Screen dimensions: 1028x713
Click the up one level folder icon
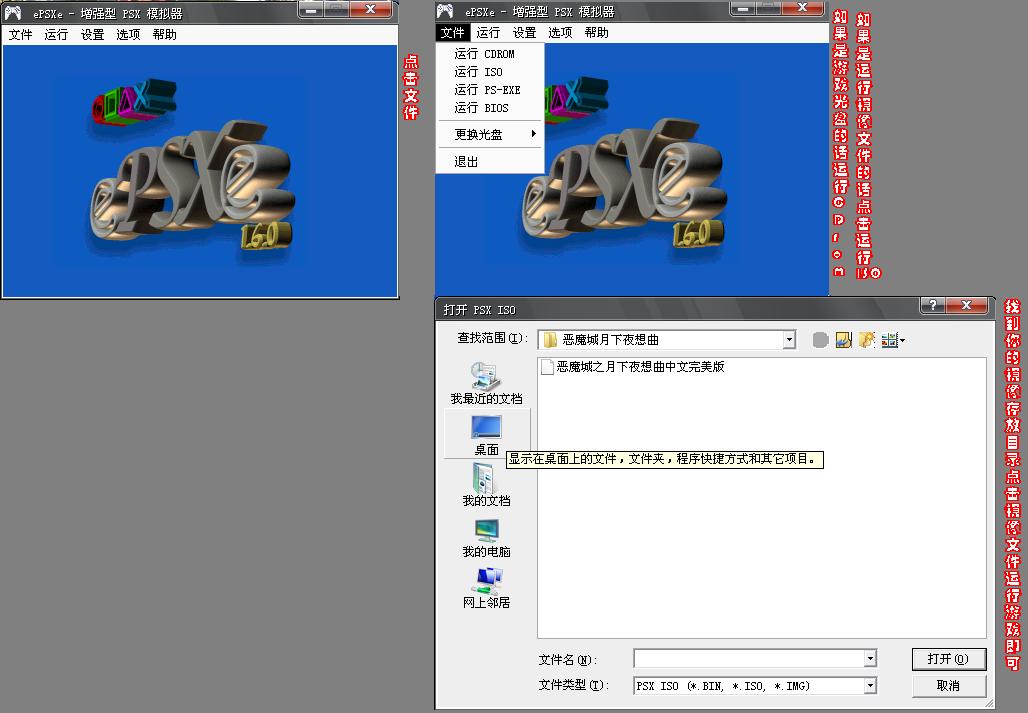842,339
